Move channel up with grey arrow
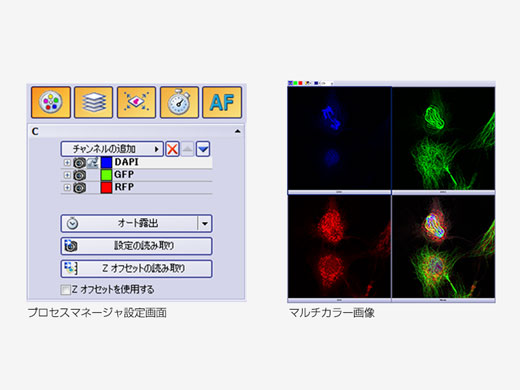This screenshot has height=390, width=520. 187,149
